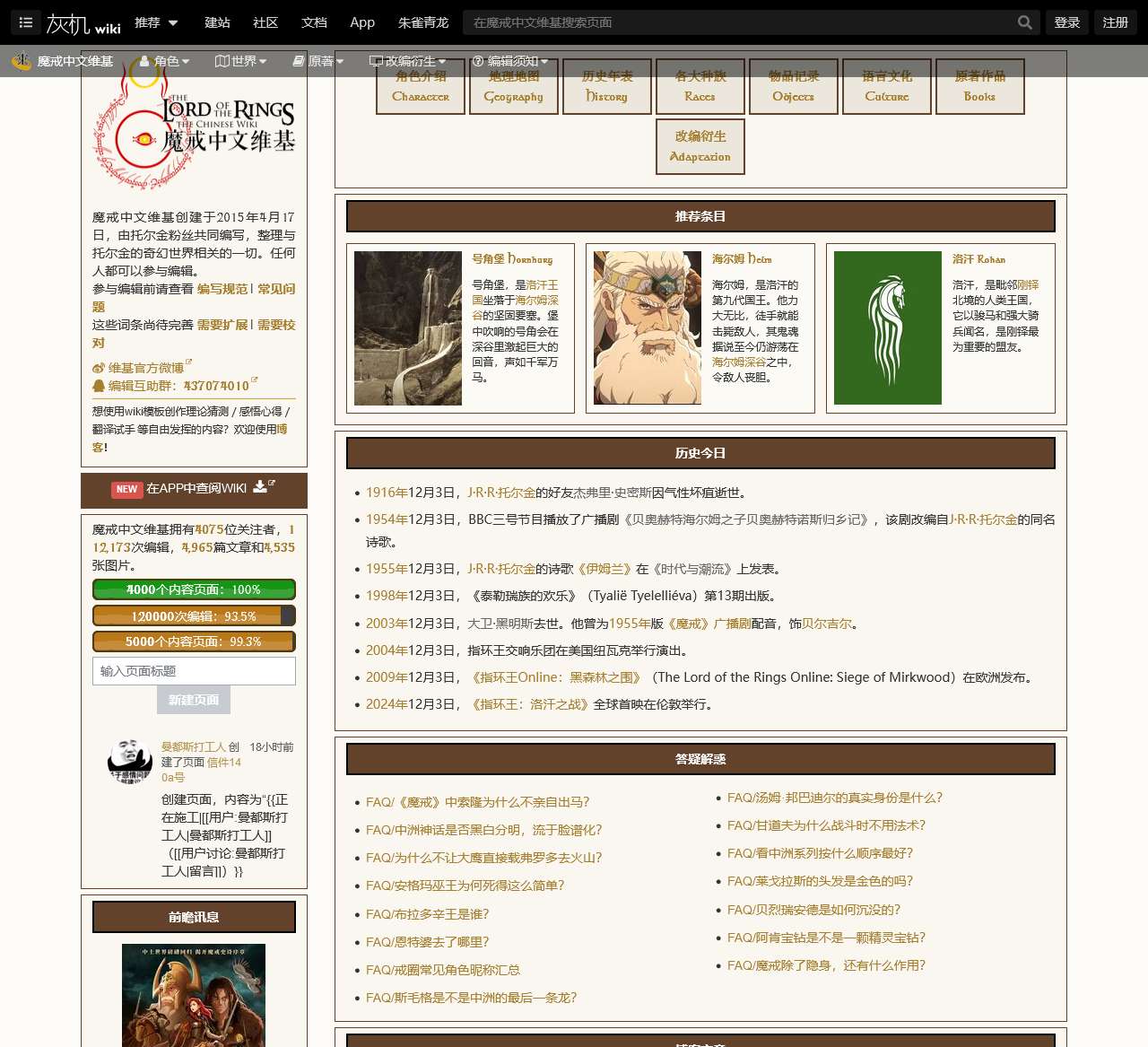The image size is (1148, 1047).
Task: Open the Hornburg castle thumbnail
Action: [408, 328]
